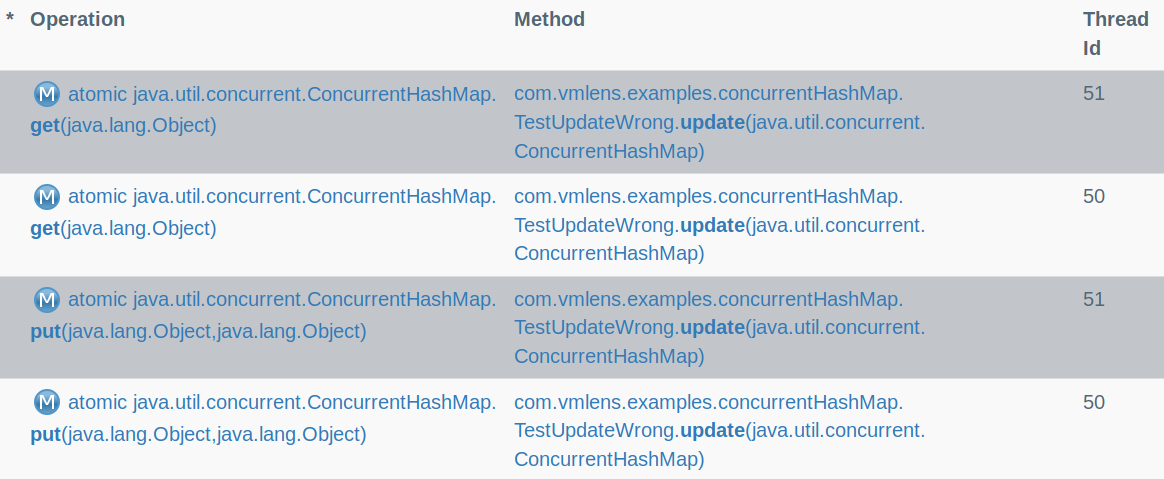Click the Operation column header

(x=77, y=19)
